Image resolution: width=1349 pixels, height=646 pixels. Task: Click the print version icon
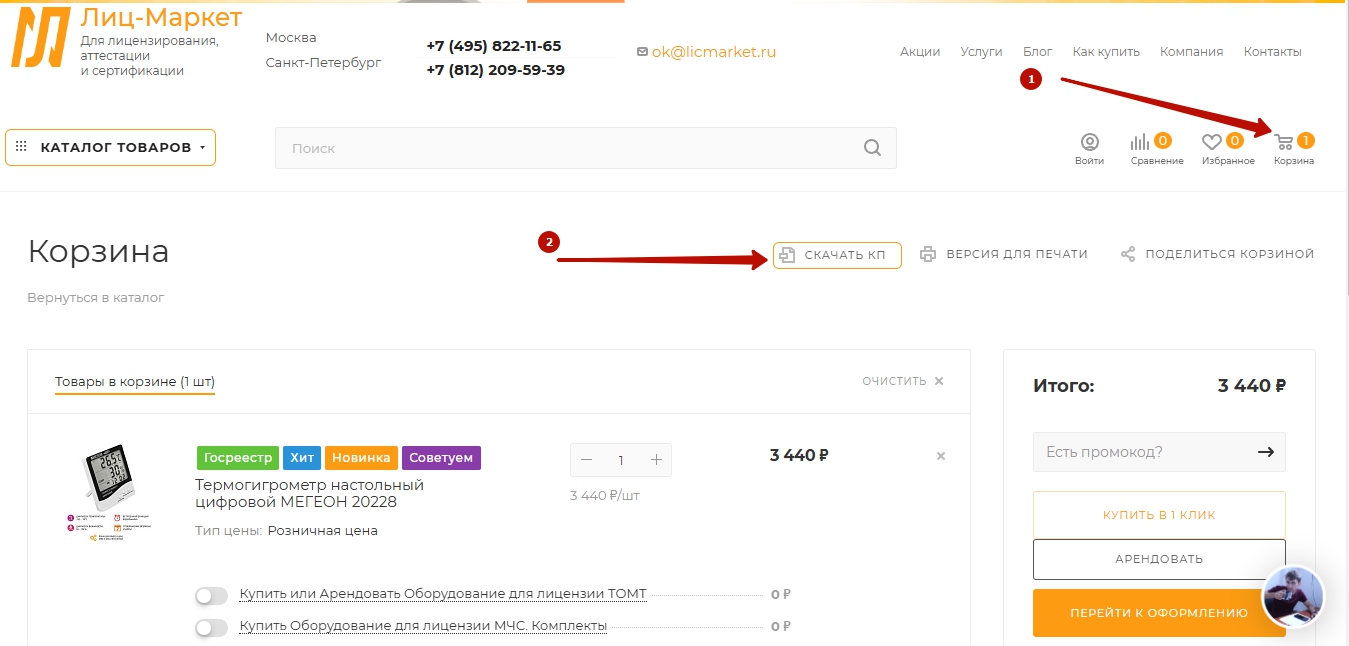click(928, 254)
